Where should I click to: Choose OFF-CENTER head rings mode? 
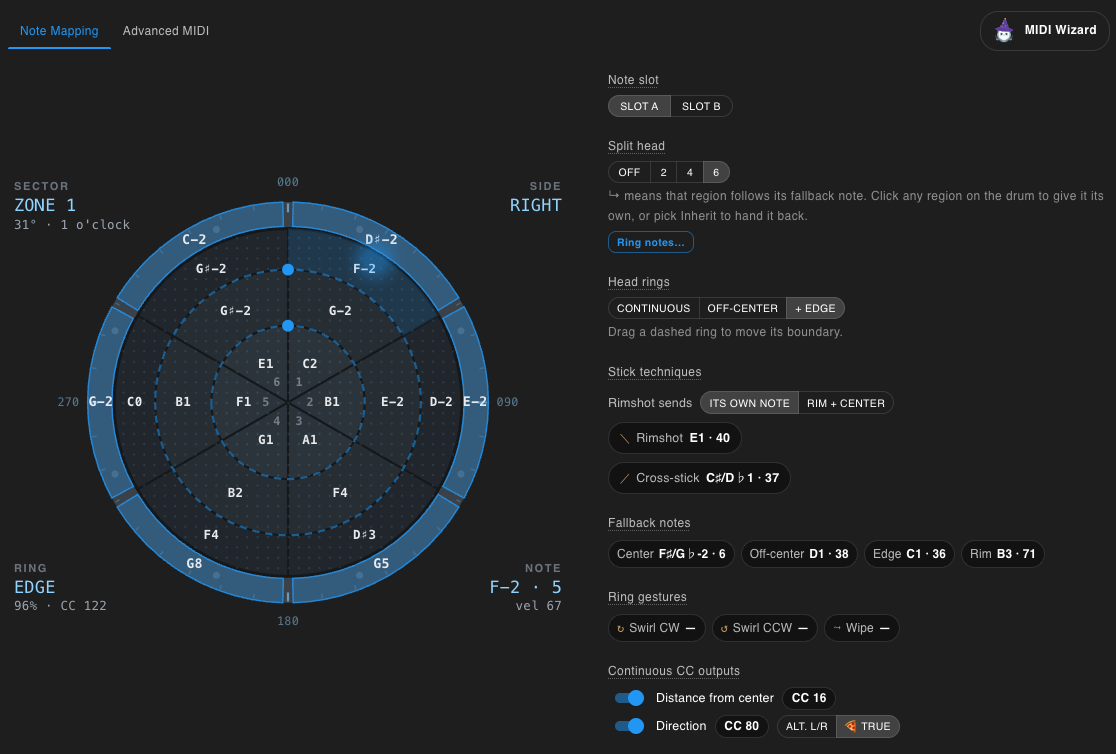click(x=742, y=308)
